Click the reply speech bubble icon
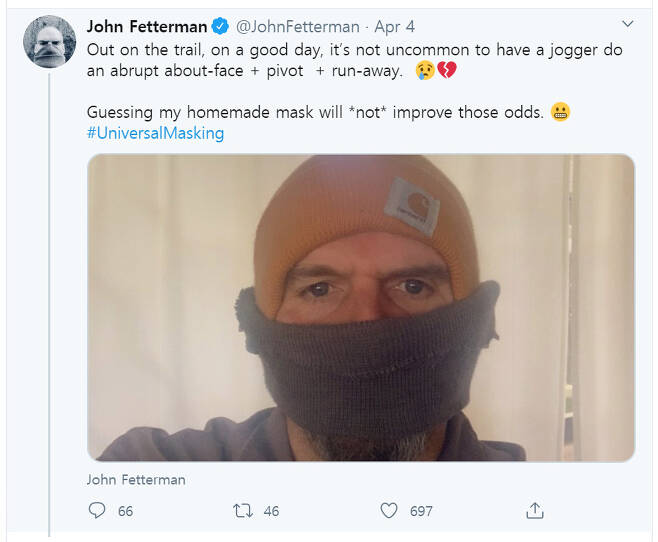The image size is (658, 542). pyautogui.click(x=97, y=510)
